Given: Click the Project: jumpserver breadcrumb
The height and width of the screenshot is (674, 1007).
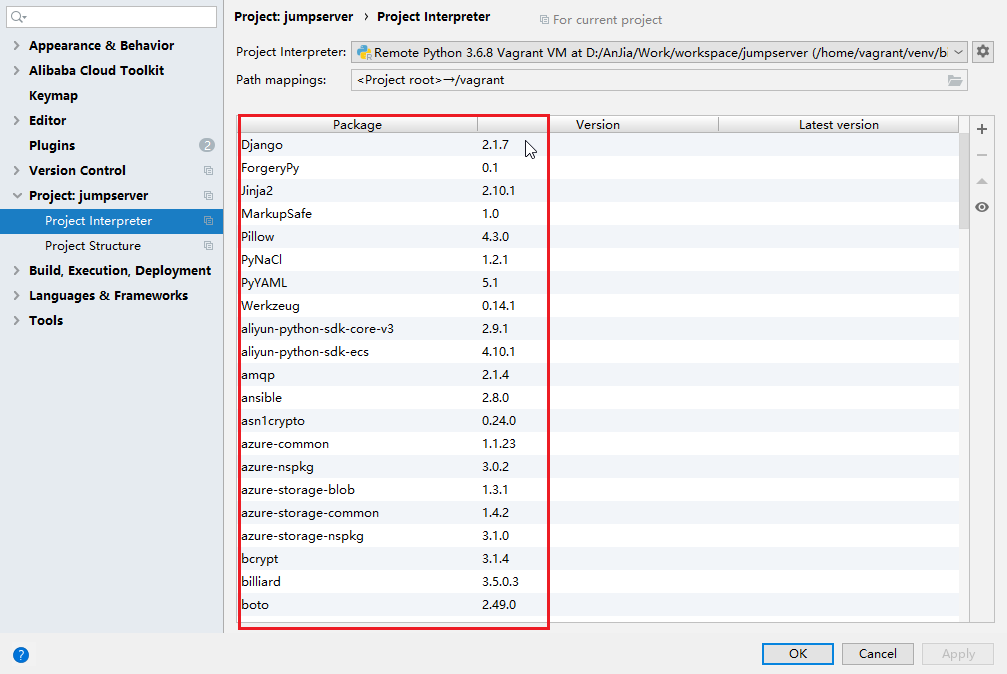Looking at the screenshot, I should 293,17.
